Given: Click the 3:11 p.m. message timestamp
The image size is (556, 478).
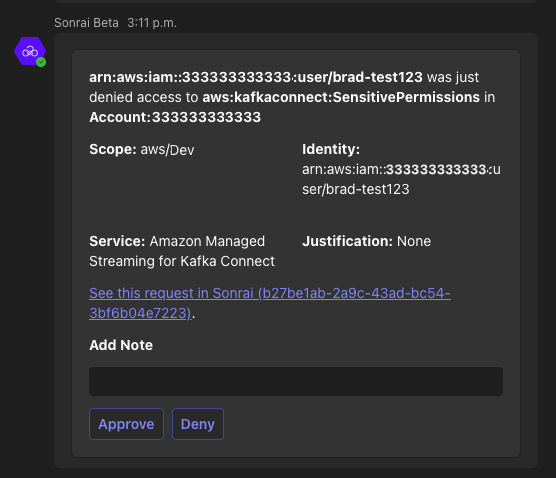Looking at the screenshot, I should click(x=152, y=23).
